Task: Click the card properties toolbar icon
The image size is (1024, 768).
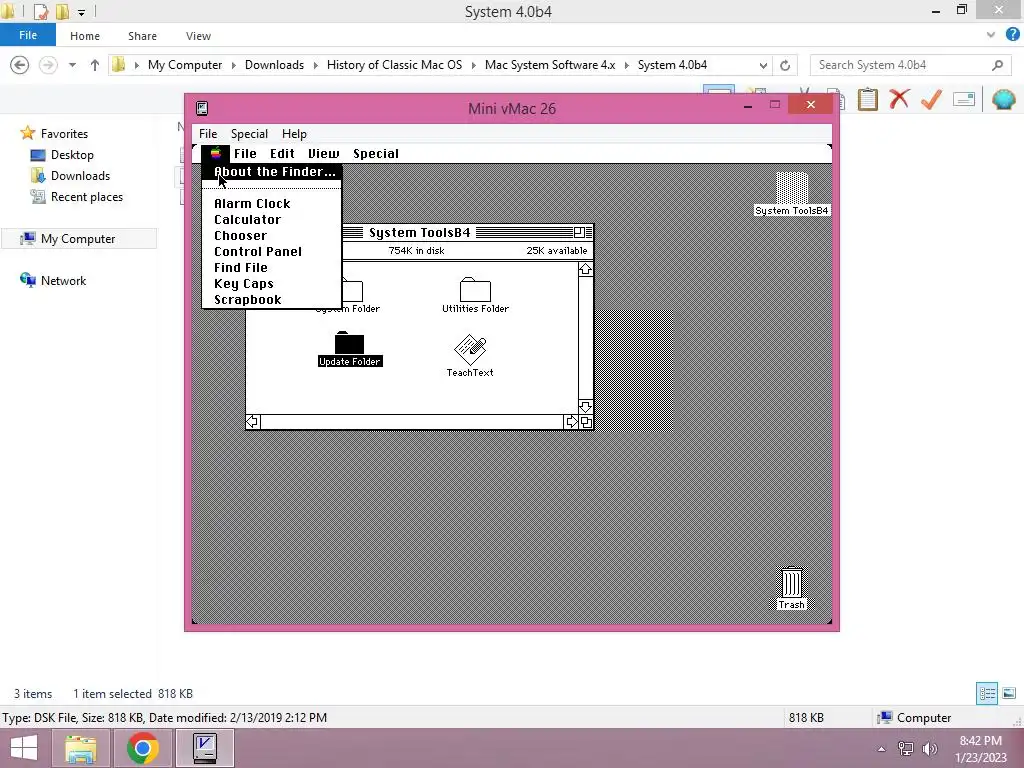Action: point(964,99)
